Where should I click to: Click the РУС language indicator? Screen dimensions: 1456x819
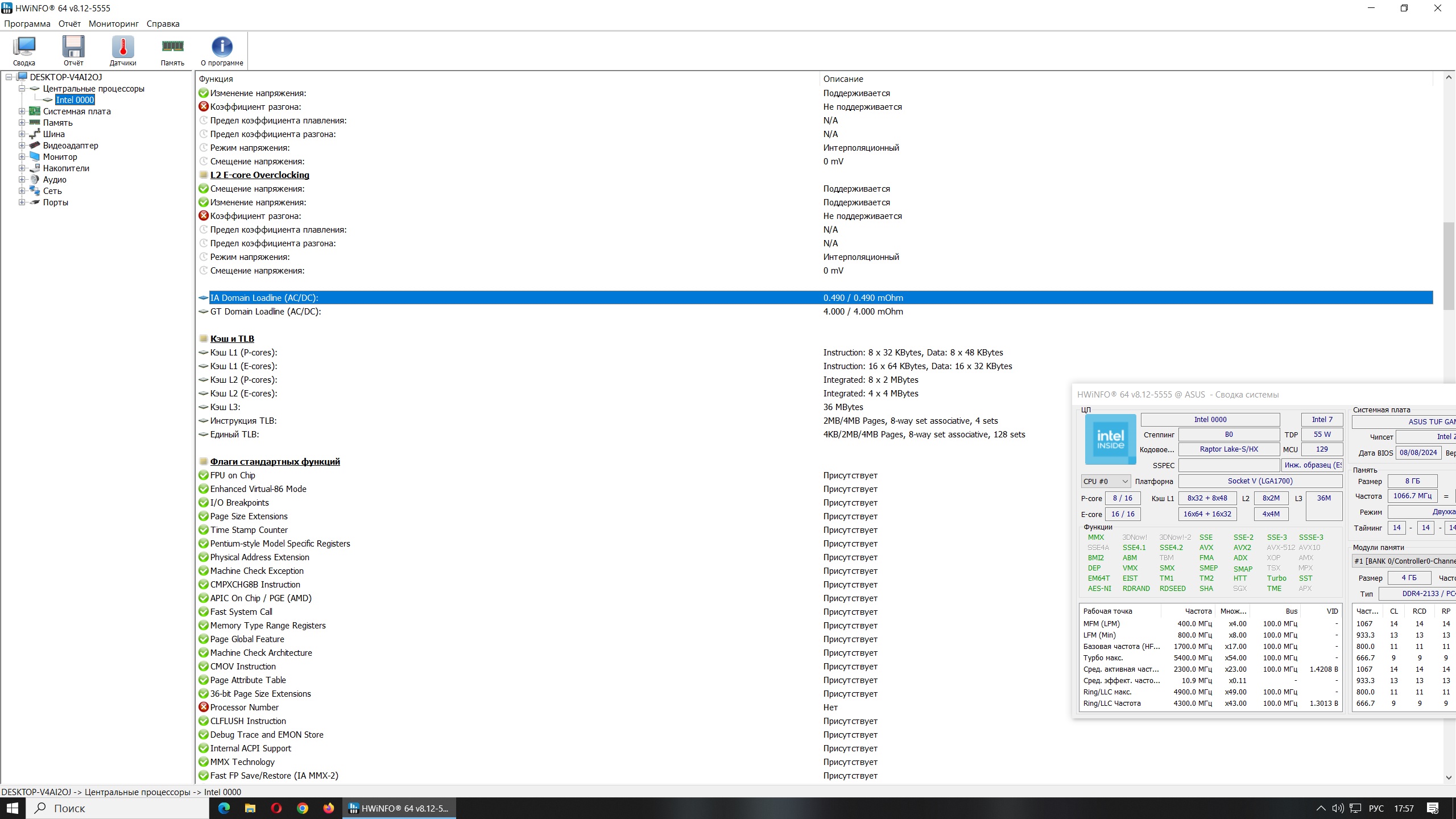1376,808
